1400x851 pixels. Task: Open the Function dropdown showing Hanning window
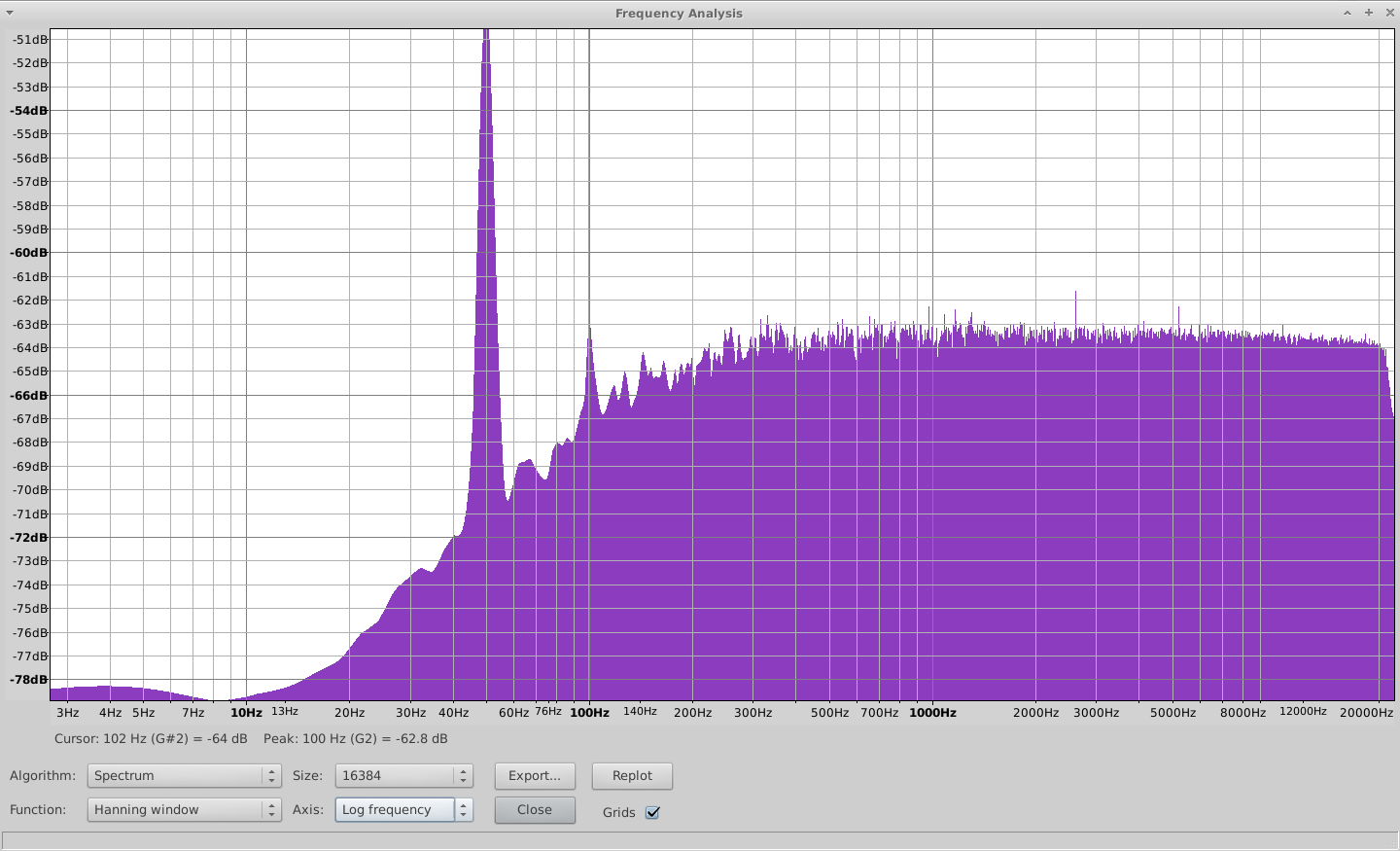(x=184, y=809)
